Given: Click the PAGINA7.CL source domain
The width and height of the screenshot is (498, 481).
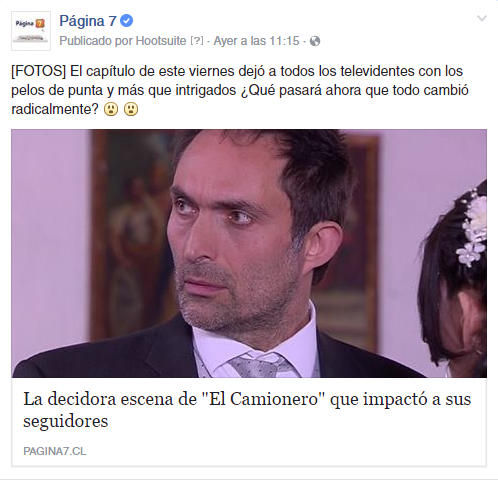Looking at the screenshot, I should [55, 451].
